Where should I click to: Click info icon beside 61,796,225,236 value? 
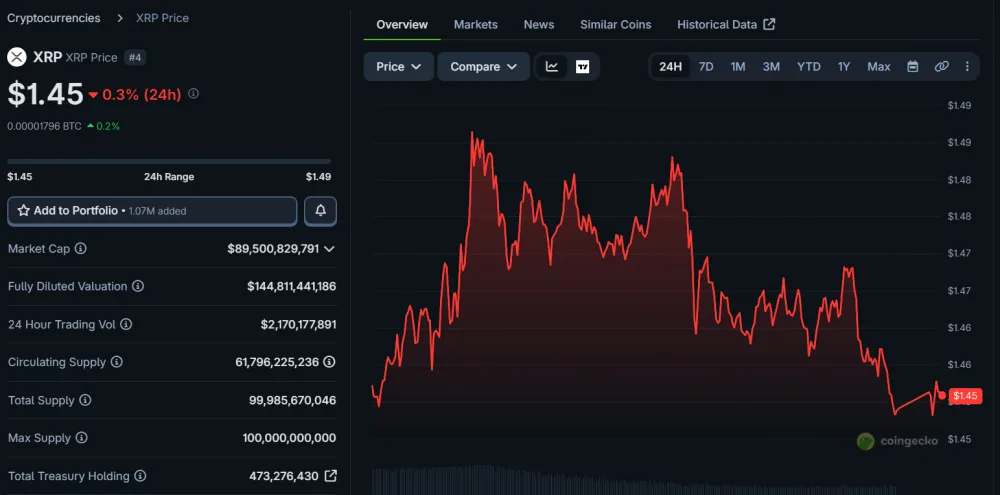(329, 362)
